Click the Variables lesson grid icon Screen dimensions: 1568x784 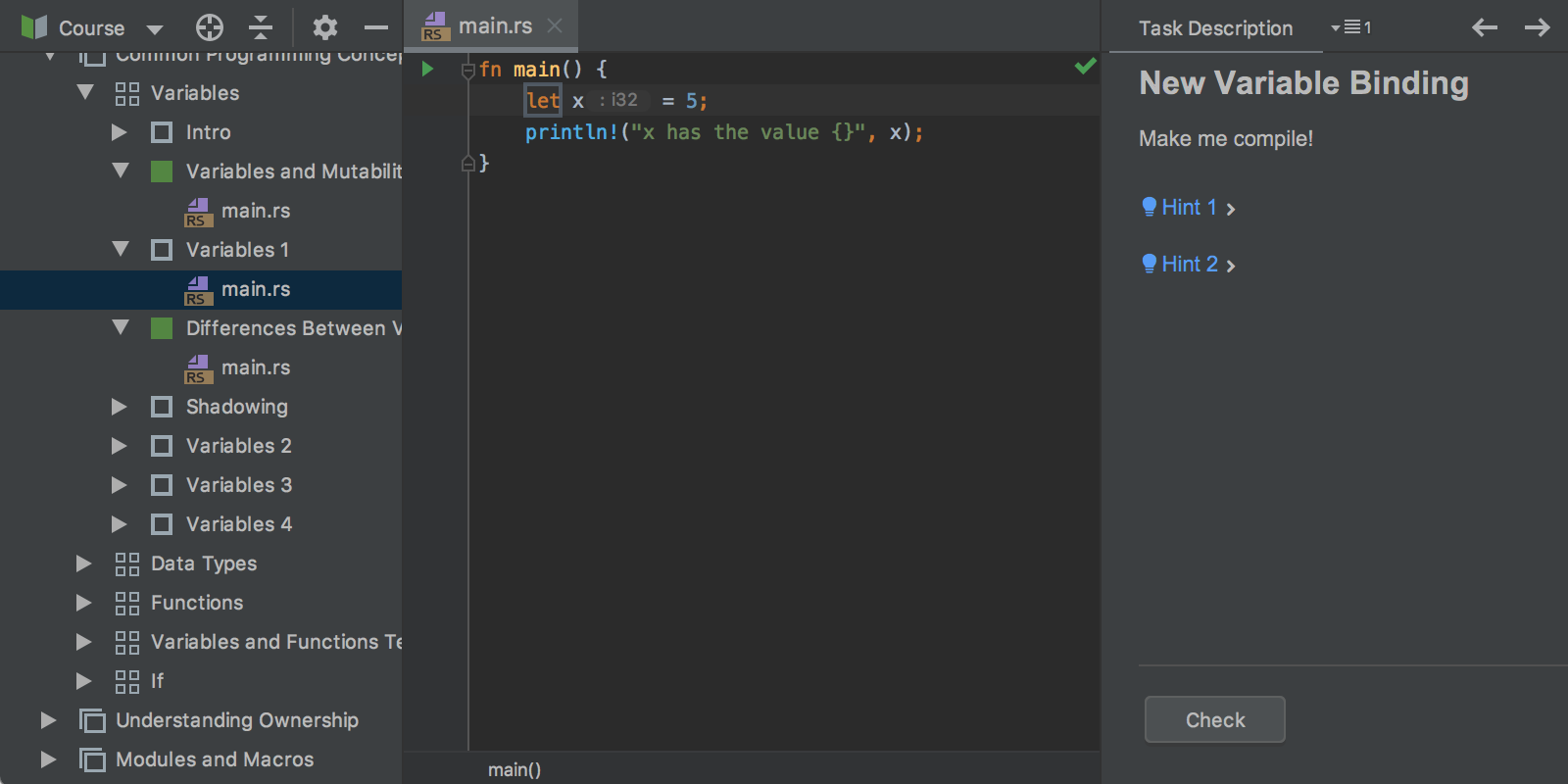tap(127, 93)
